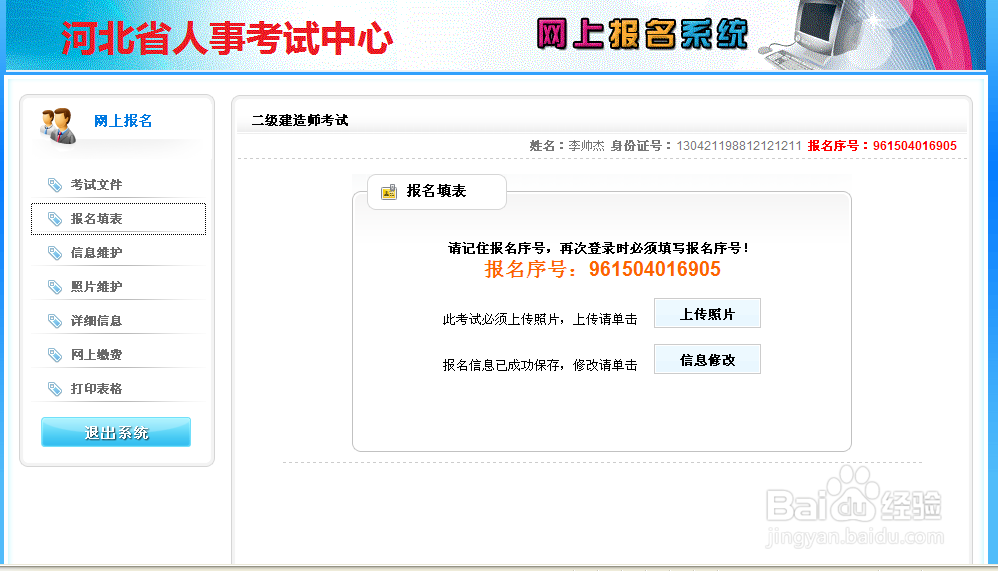Click the 报名填表 panel tab label
Image resolution: width=998 pixels, height=571 pixels.
[437, 191]
